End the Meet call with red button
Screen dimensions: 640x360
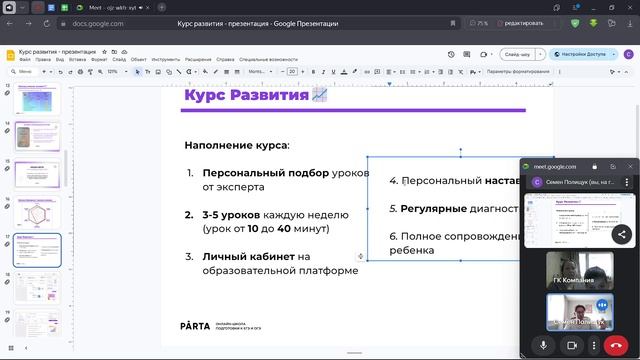616,345
